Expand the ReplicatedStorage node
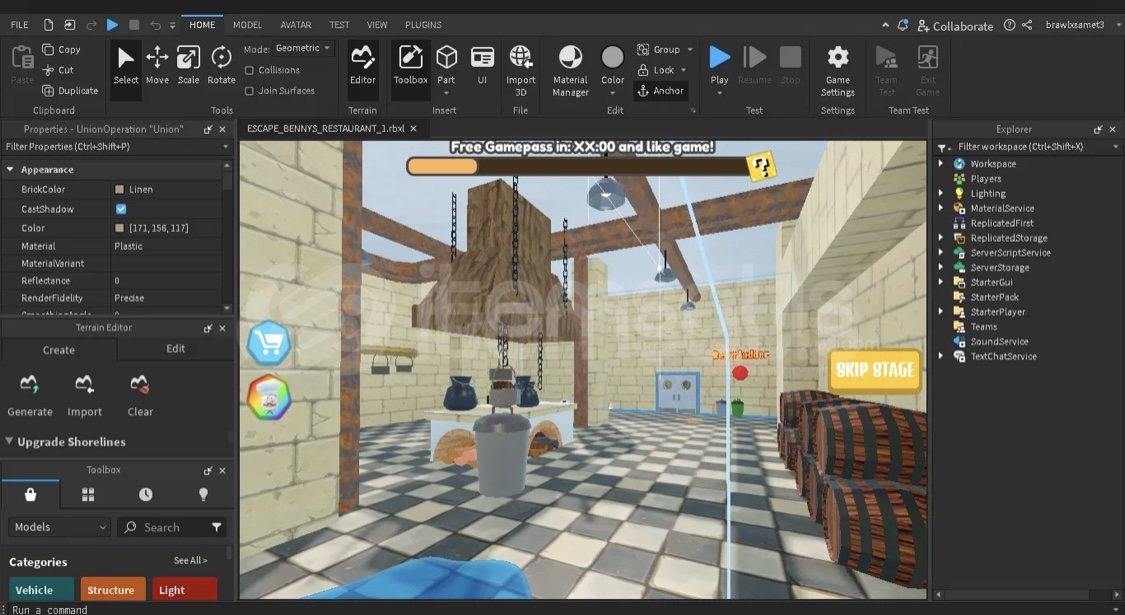Screen dimensions: 1125x615 [941, 238]
